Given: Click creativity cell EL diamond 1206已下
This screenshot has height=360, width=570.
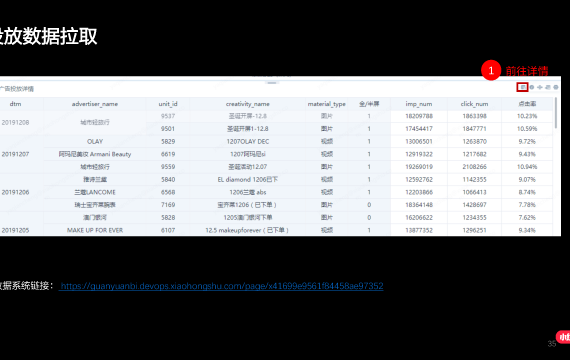Looking at the screenshot, I should [248, 180].
